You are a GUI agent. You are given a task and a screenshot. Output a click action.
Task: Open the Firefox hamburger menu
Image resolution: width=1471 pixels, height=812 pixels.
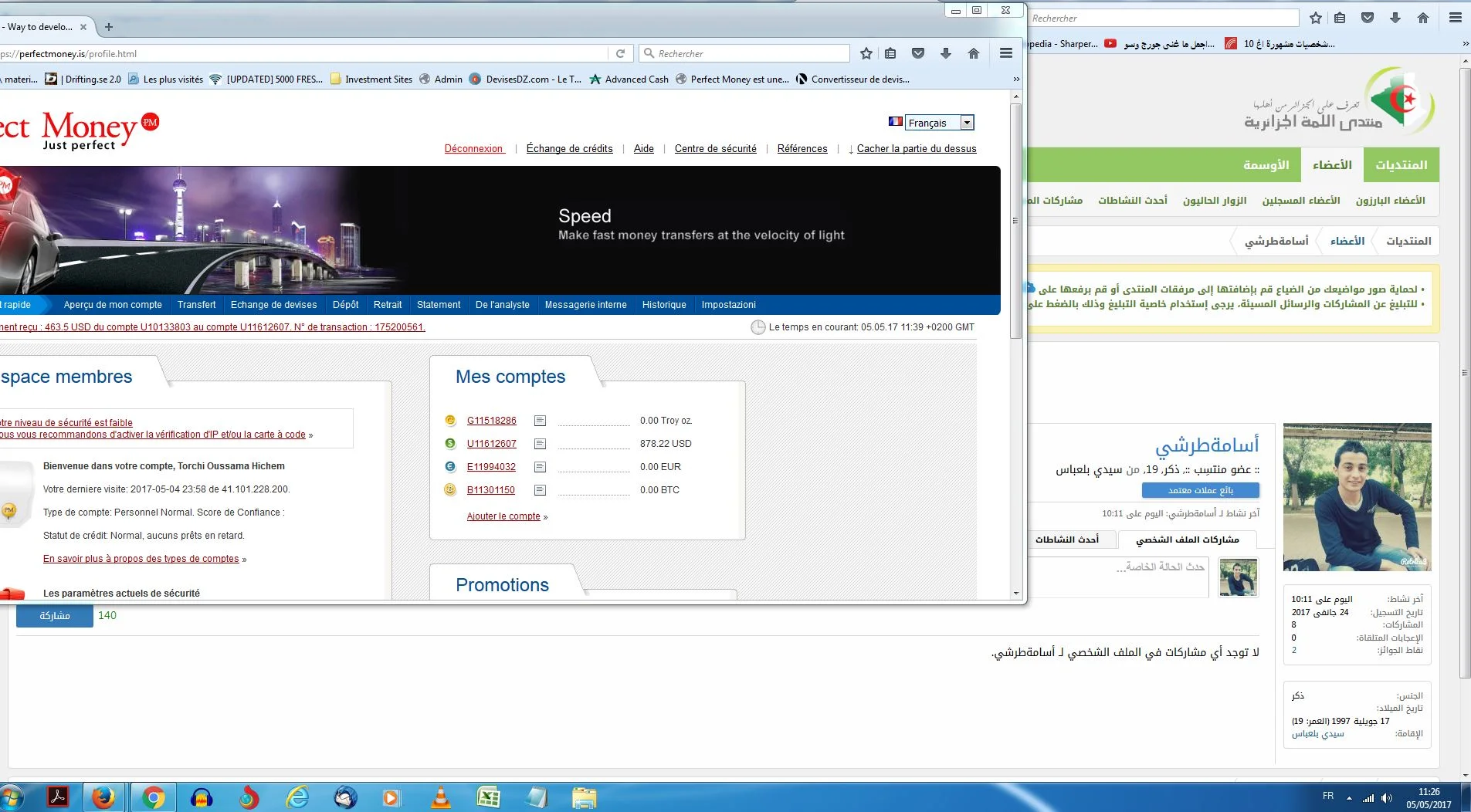coord(1005,53)
